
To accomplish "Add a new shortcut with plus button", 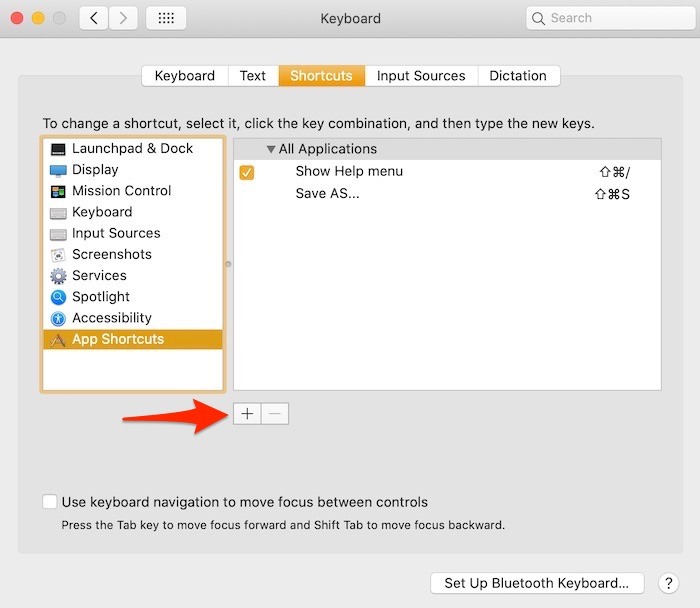I will point(247,414).
